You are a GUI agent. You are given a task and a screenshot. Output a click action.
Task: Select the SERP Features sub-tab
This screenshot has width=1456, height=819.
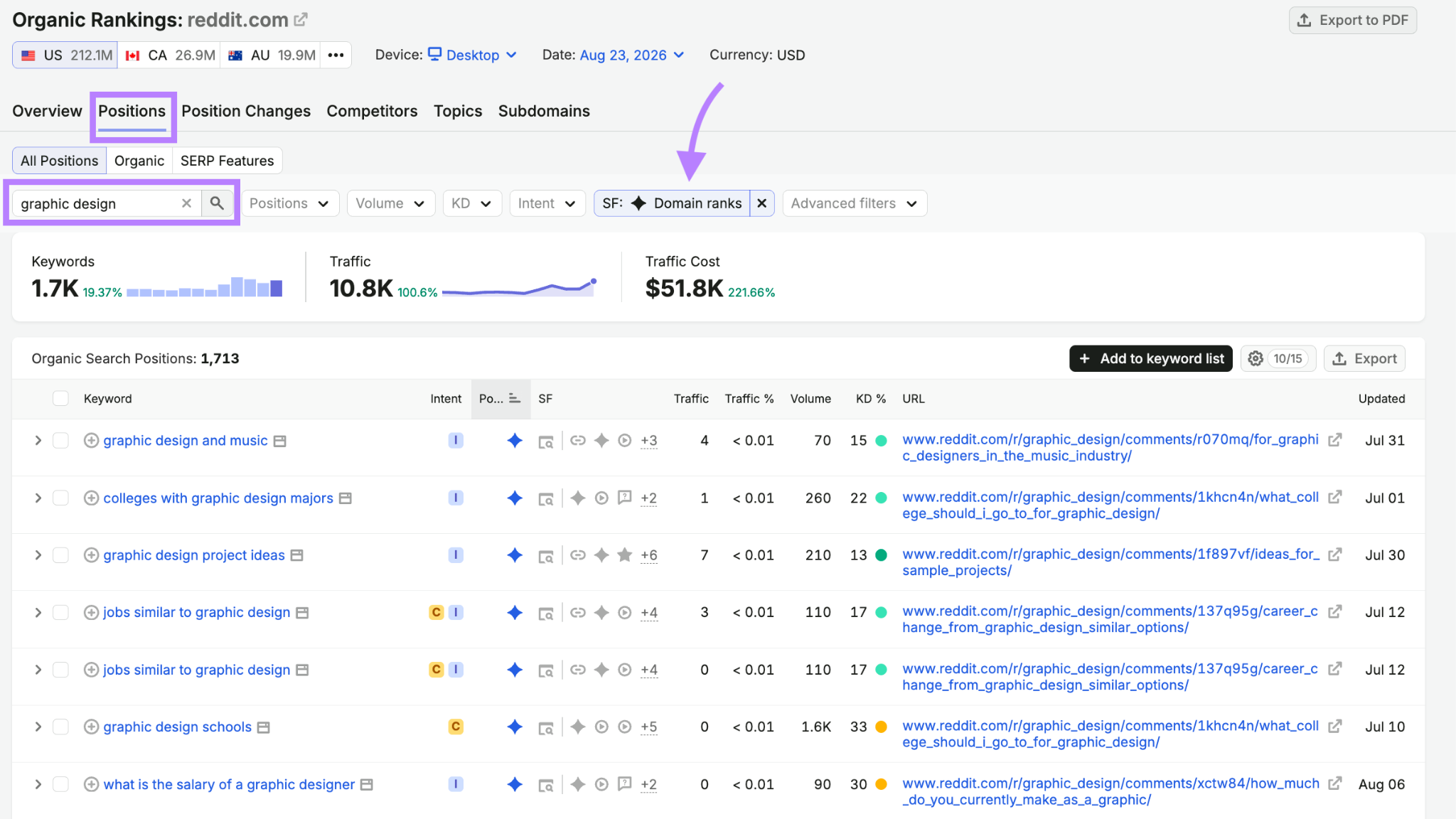click(227, 161)
